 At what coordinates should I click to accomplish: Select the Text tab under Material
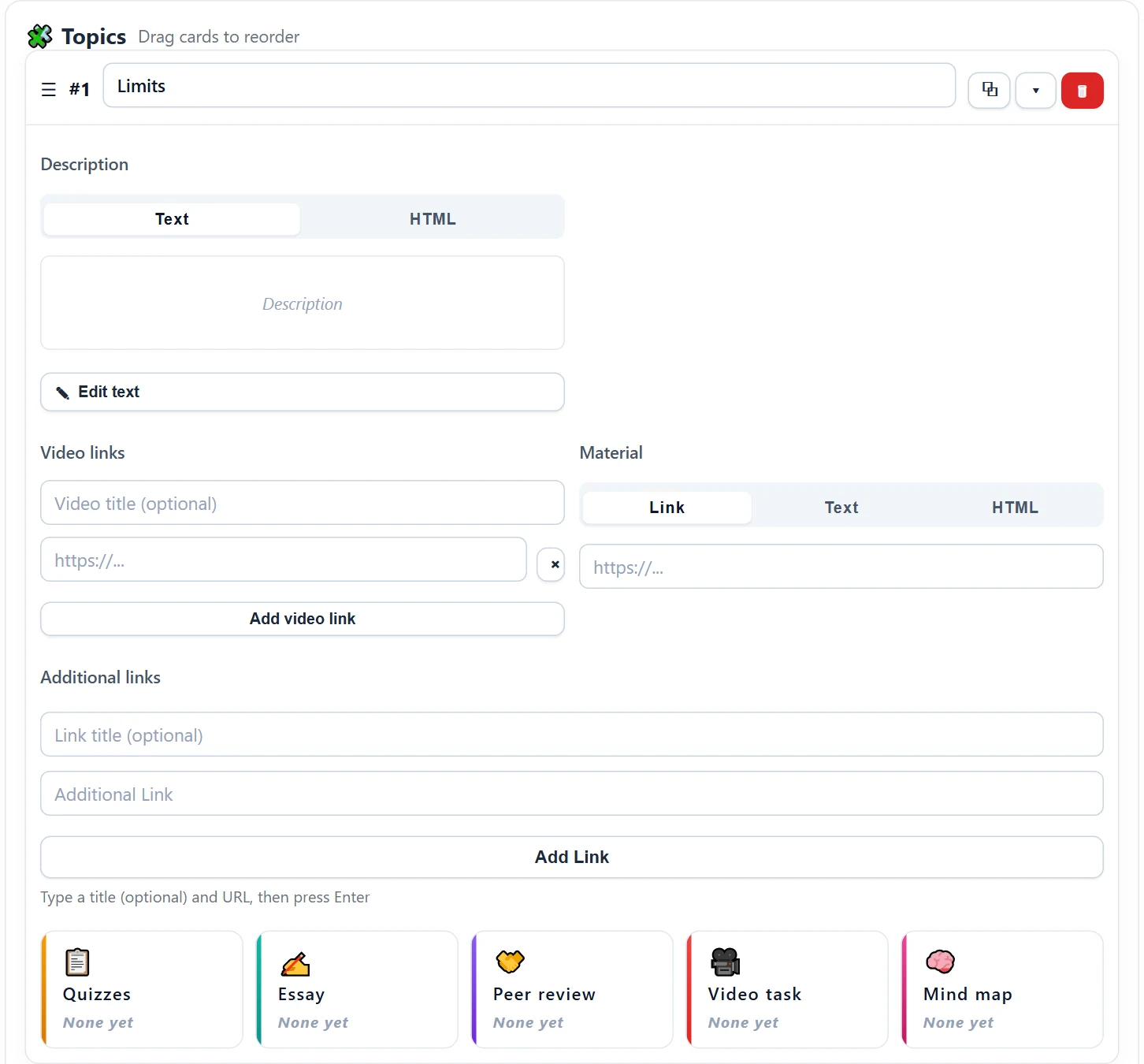pyautogui.click(x=841, y=508)
